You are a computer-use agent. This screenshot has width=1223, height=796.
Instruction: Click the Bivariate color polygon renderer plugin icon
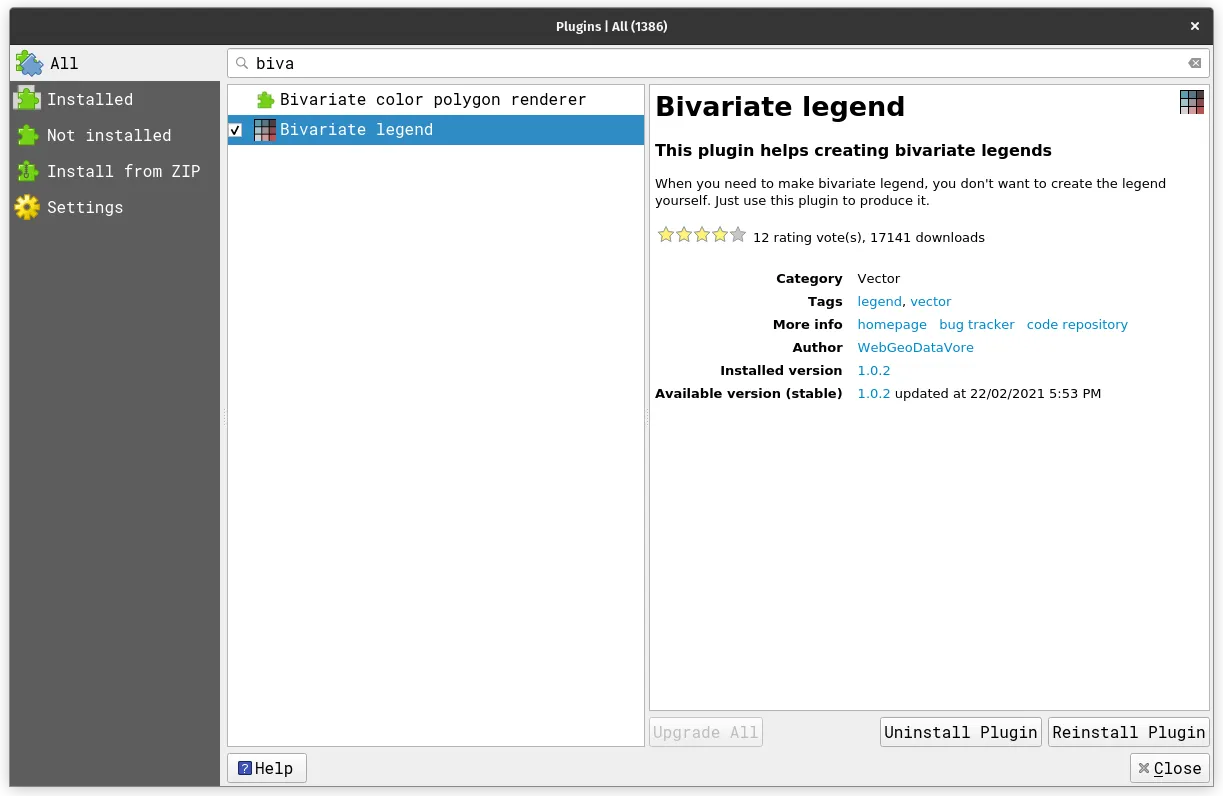(265, 99)
